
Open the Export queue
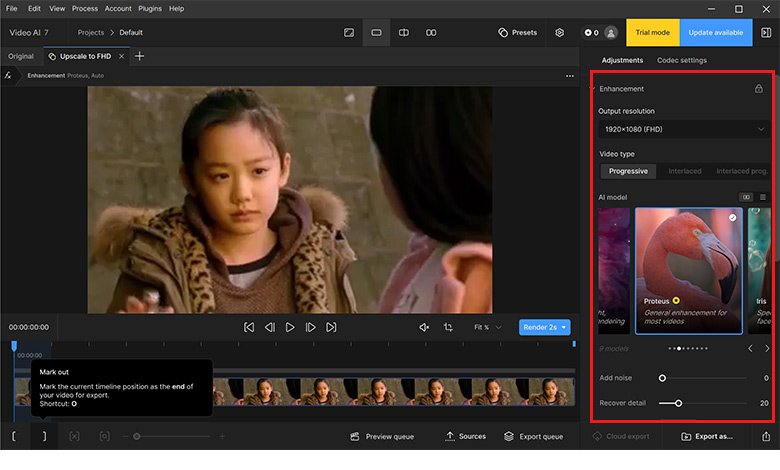tap(533, 436)
